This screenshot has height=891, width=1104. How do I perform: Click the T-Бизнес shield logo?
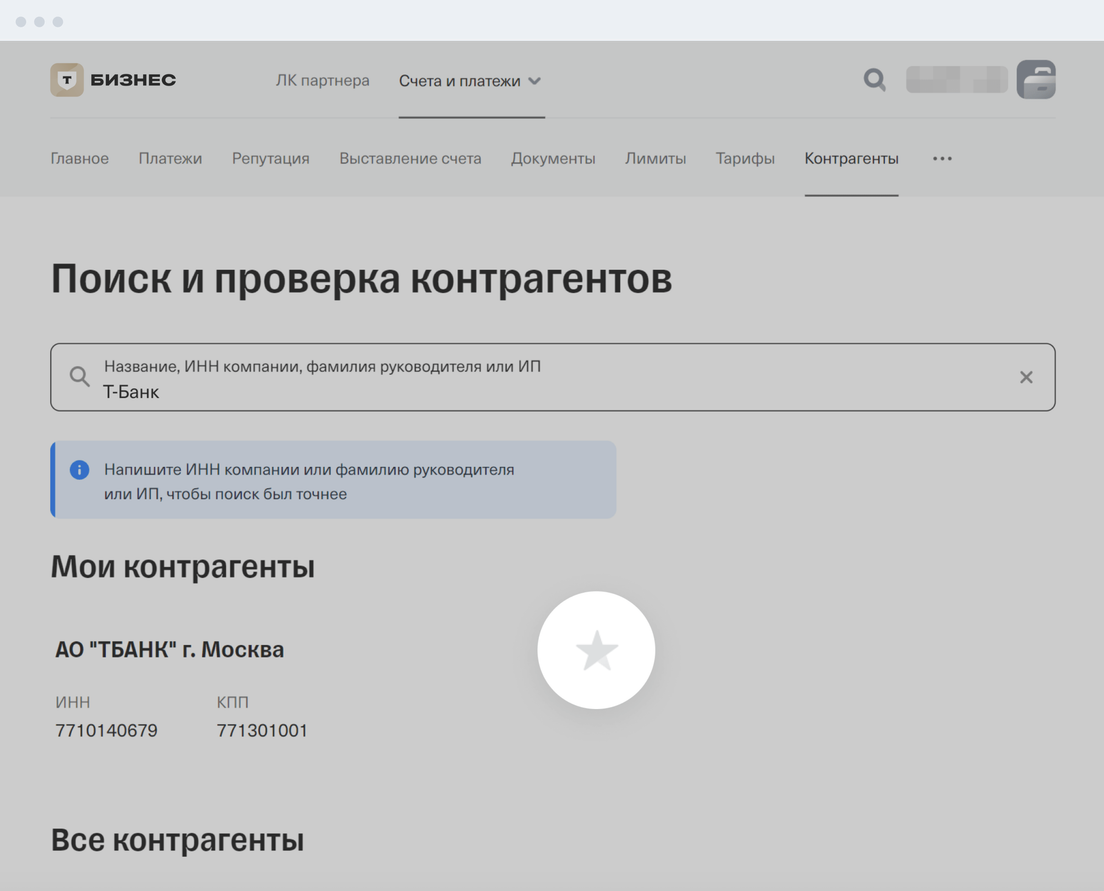pyautogui.click(x=67, y=80)
